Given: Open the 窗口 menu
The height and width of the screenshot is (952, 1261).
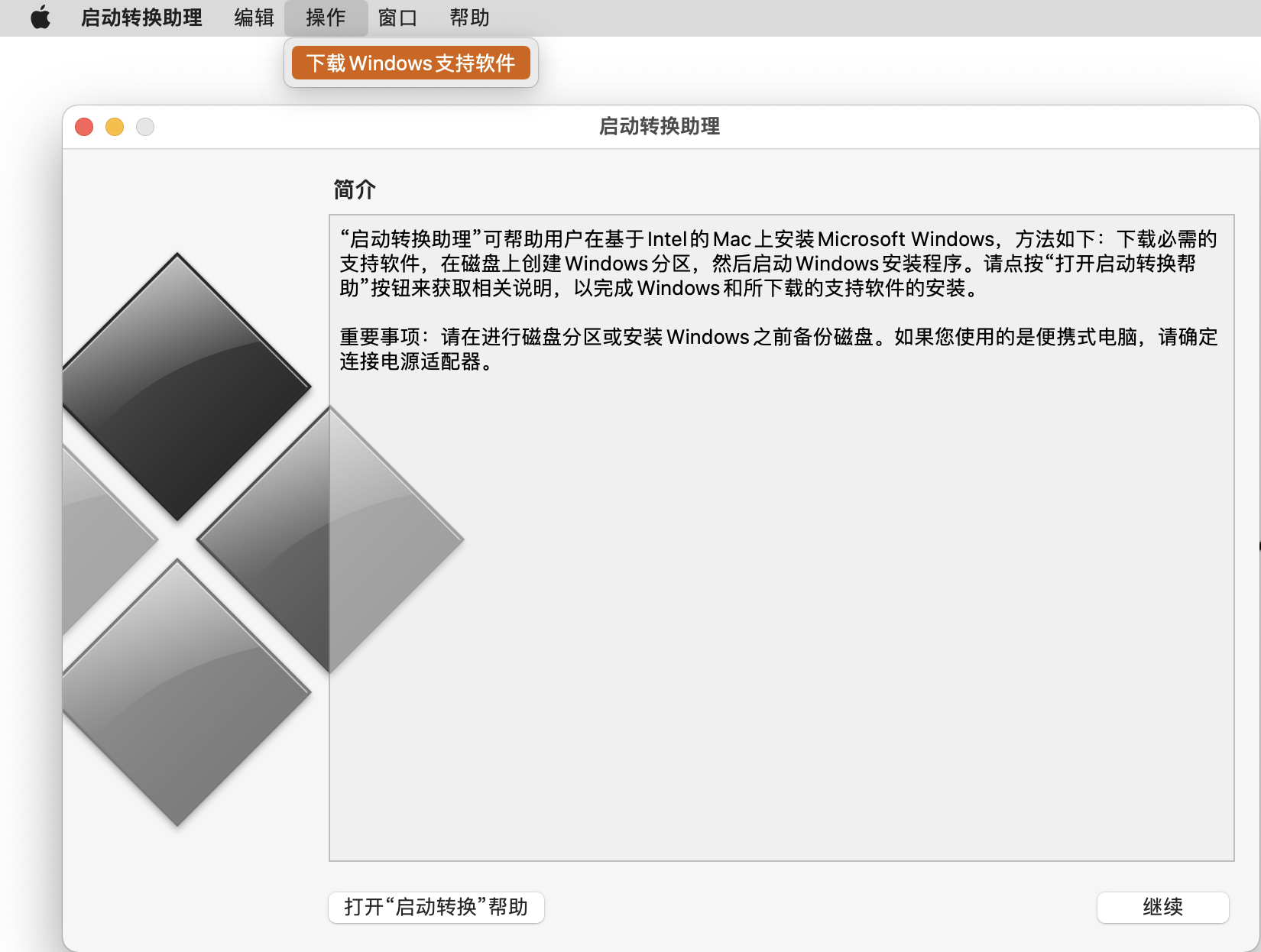Looking at the screenshot, I should click(x=397, y=18).
